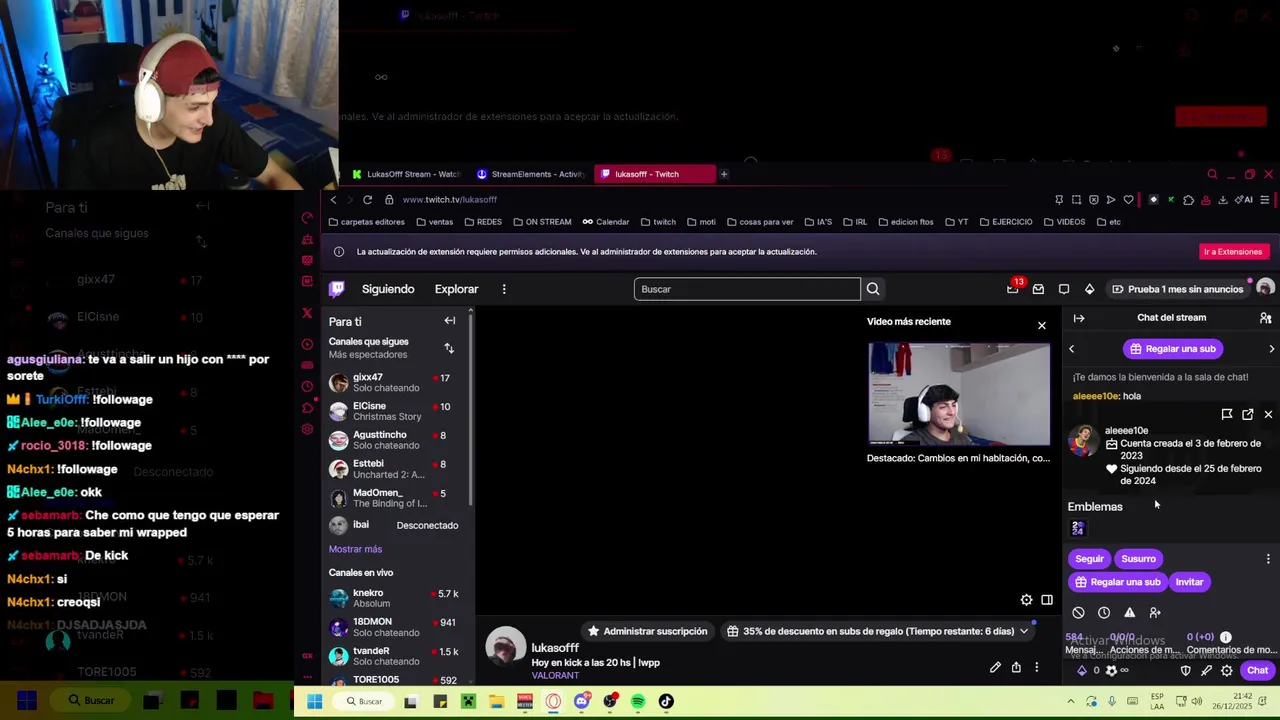1280x720 pixels.
Task: Click Invitar on the user card
Action: click(1189, 582)
